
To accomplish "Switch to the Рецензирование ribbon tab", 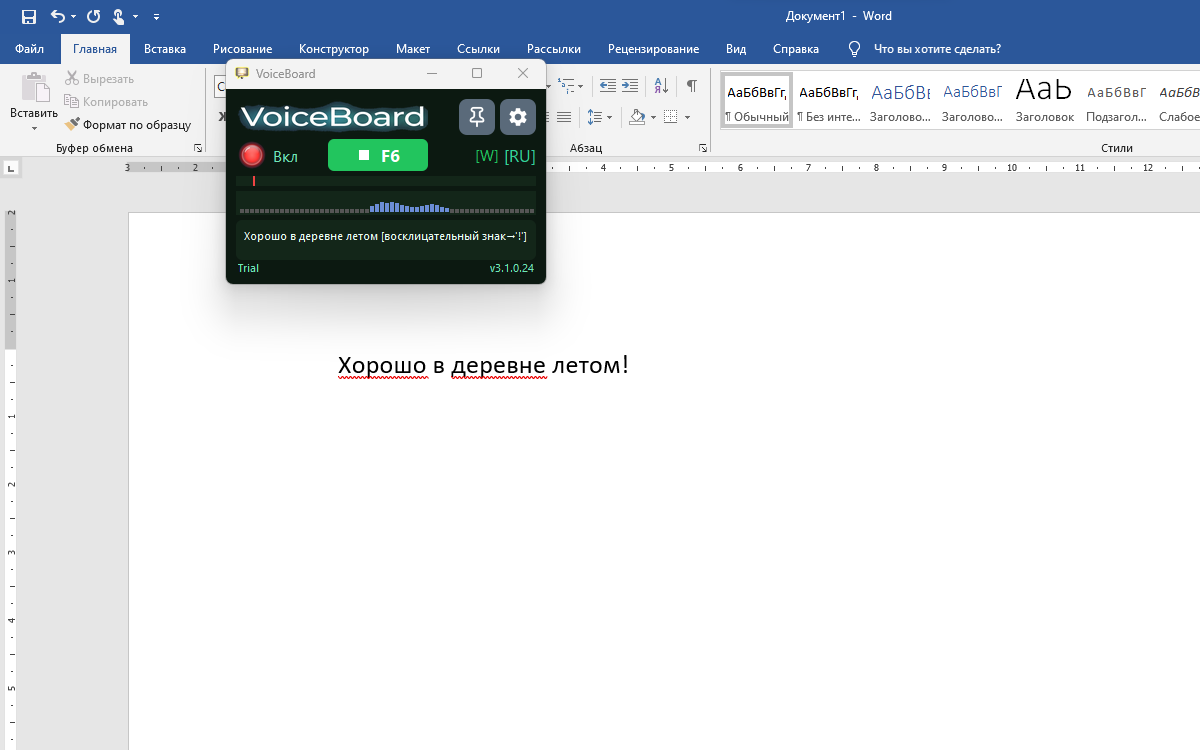I will (653, 48).
